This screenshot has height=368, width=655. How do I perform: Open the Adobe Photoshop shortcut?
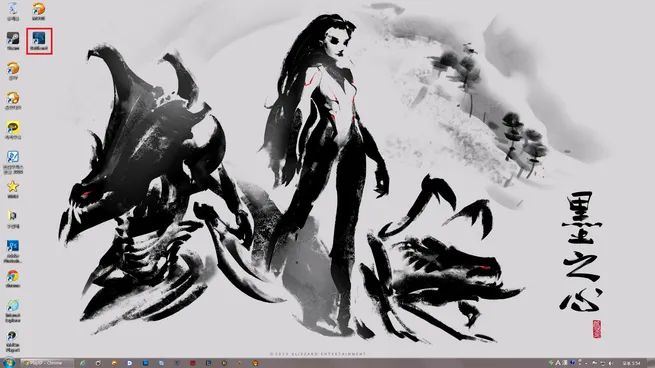[13, 251]
